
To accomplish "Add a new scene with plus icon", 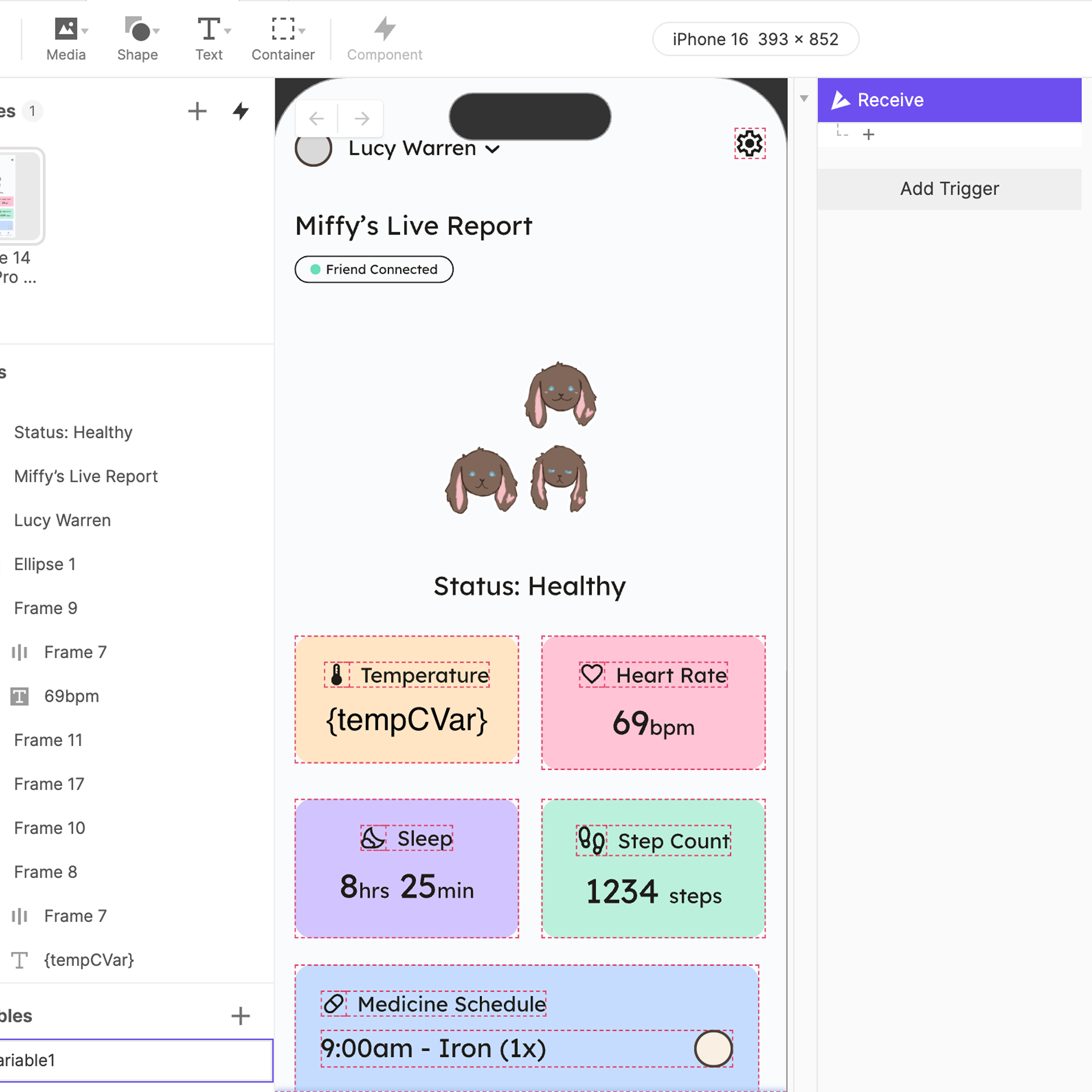I will (197, 111).
